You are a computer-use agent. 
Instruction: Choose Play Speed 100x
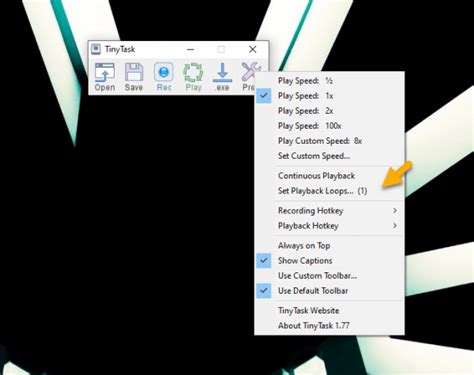pos(329,126)
